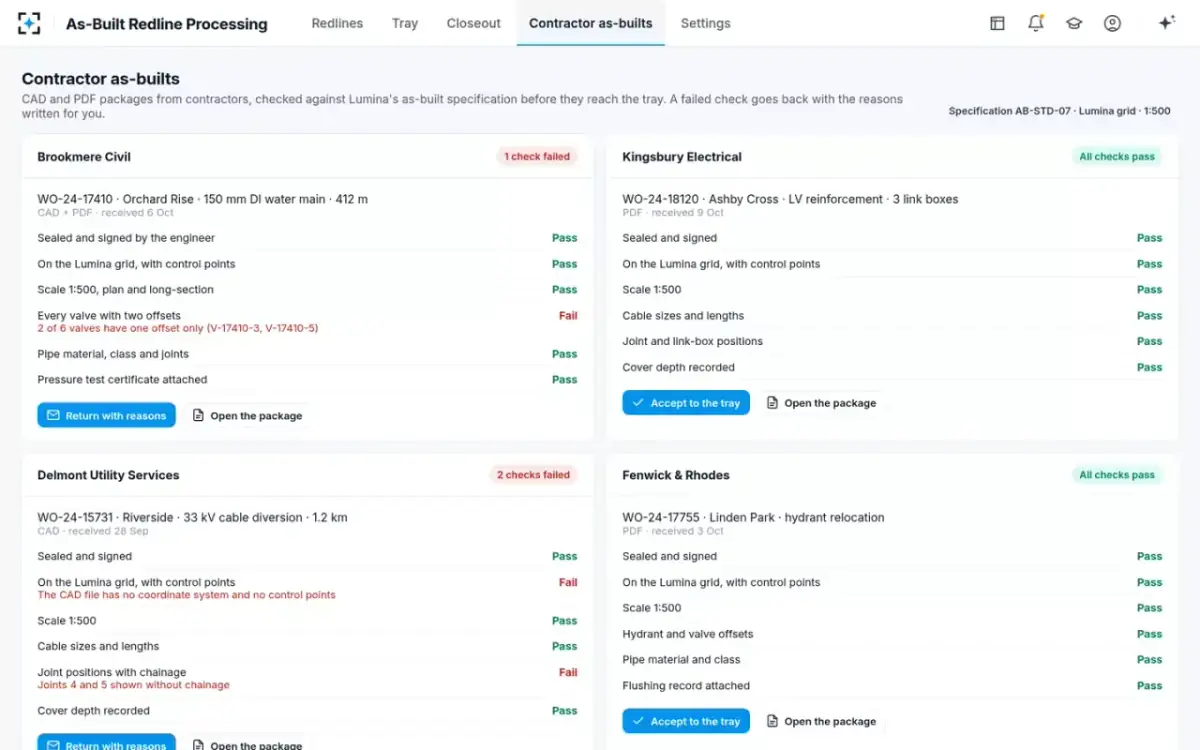Click Fail status for joint positions chainage
Screen dimensions: 1200x750
pos(568,672)
